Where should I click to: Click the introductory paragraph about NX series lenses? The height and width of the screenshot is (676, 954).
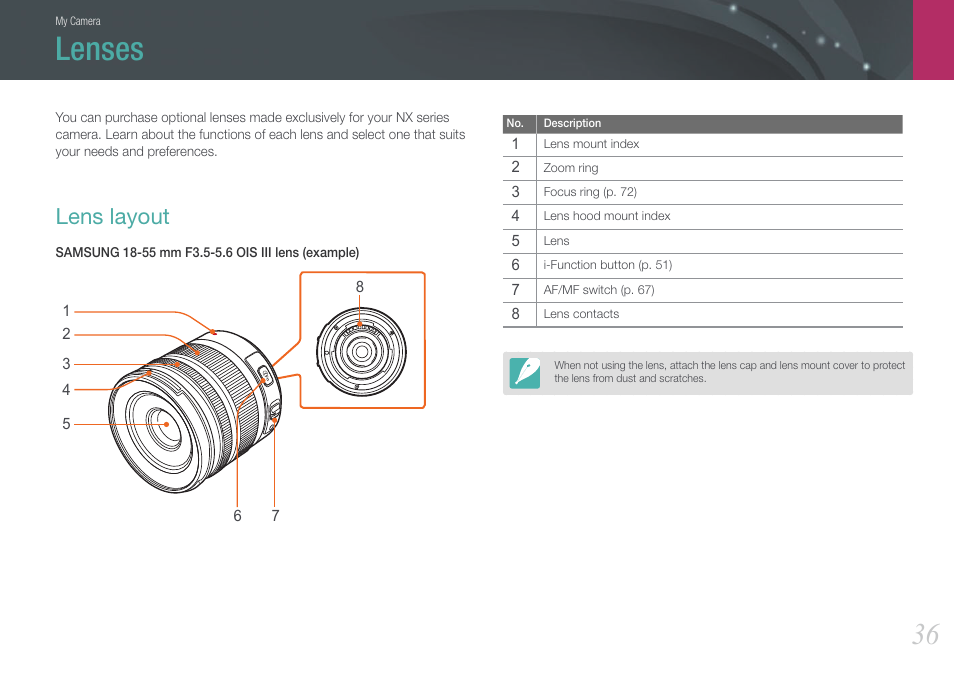(260, 134)
